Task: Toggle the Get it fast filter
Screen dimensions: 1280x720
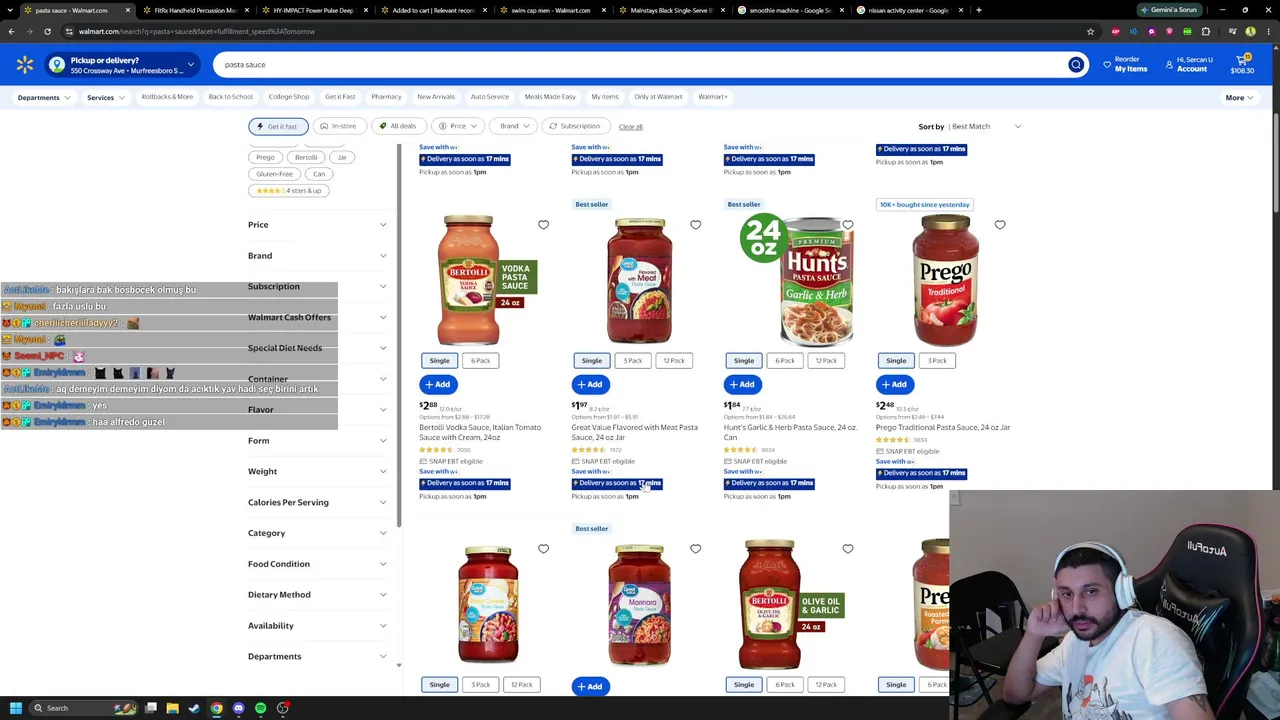Action: tap(277, 126)
